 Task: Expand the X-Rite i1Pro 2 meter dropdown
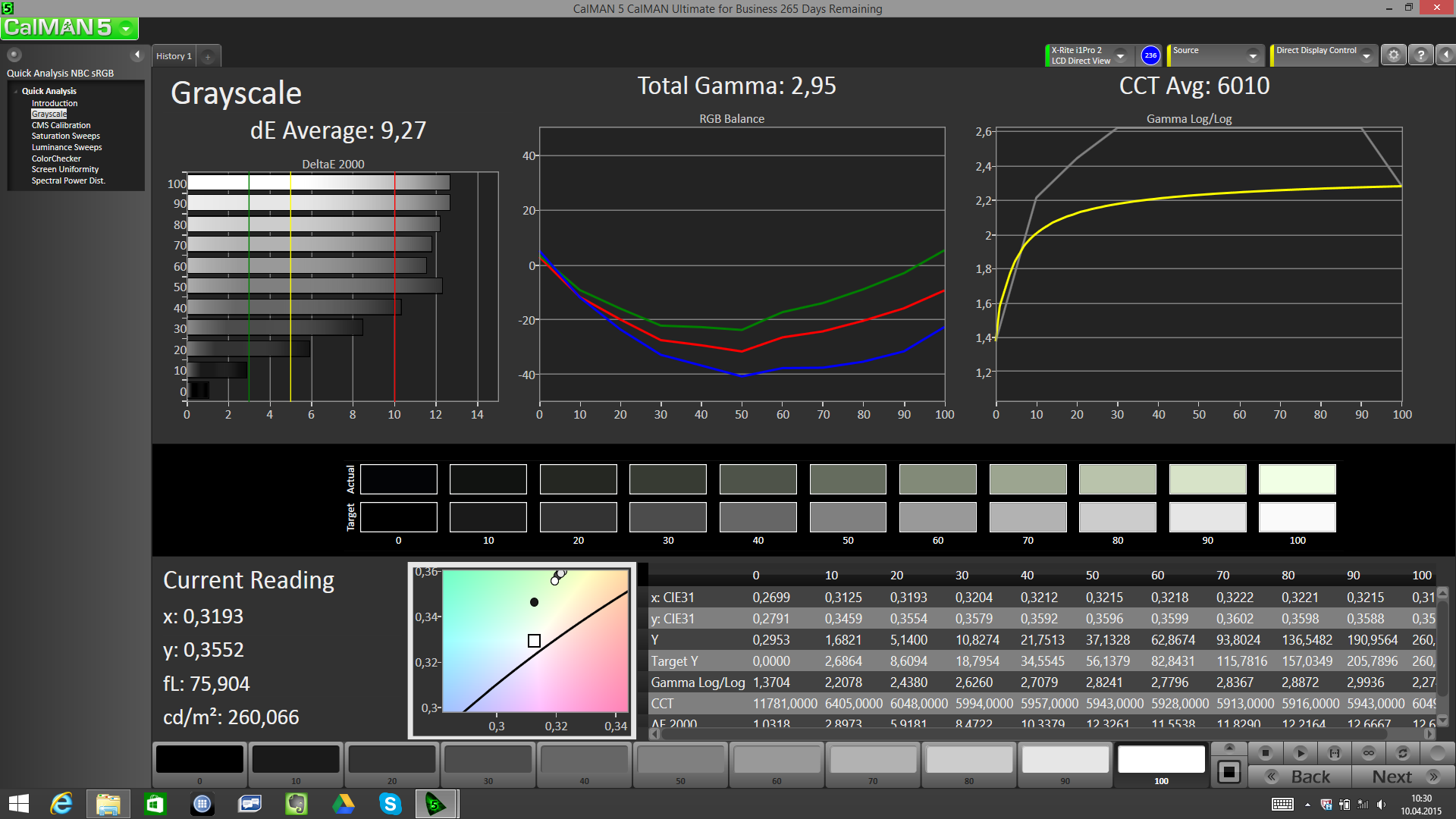(1120, 55)
